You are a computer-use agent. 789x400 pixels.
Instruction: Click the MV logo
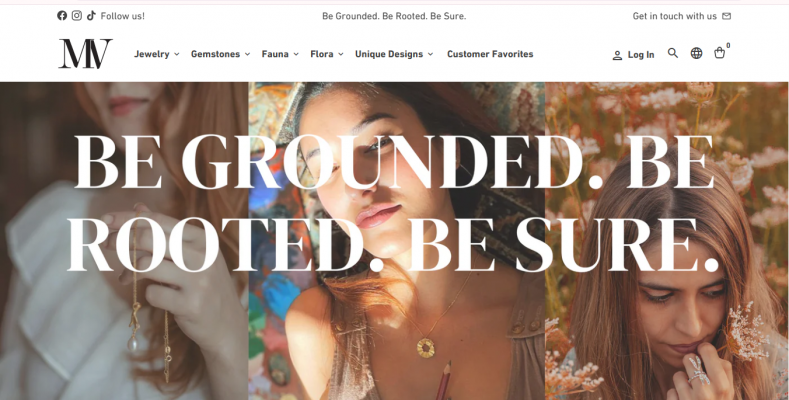[85, 54]
